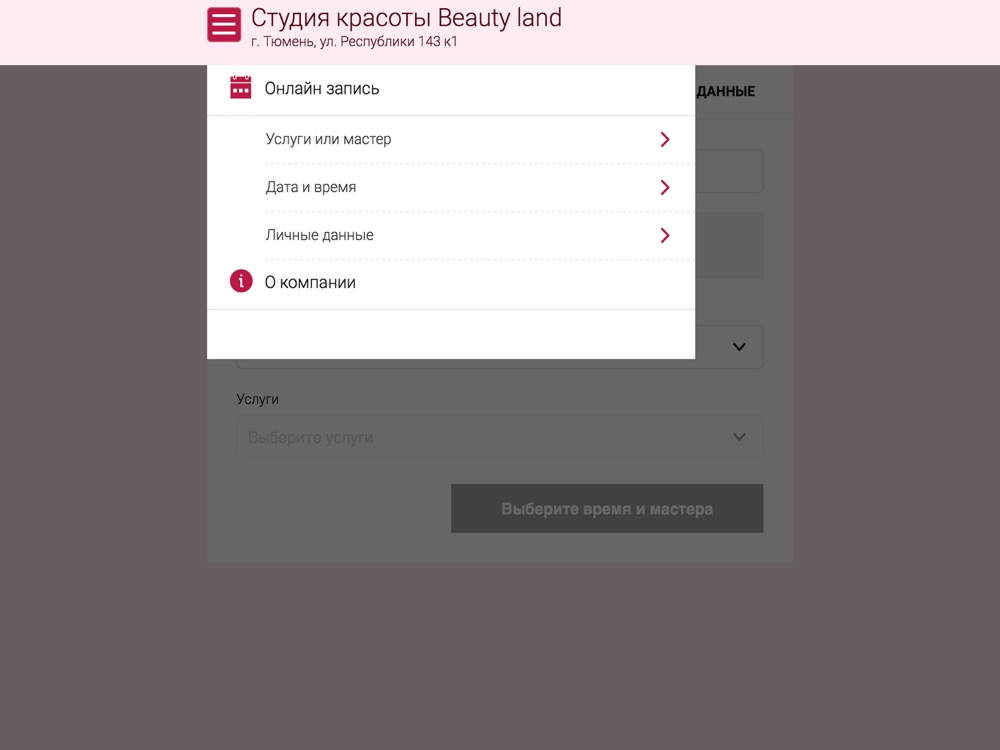Click Выберите время и мастера button
Viewport: 1000px width, 750px height.
tap(607, 508)
